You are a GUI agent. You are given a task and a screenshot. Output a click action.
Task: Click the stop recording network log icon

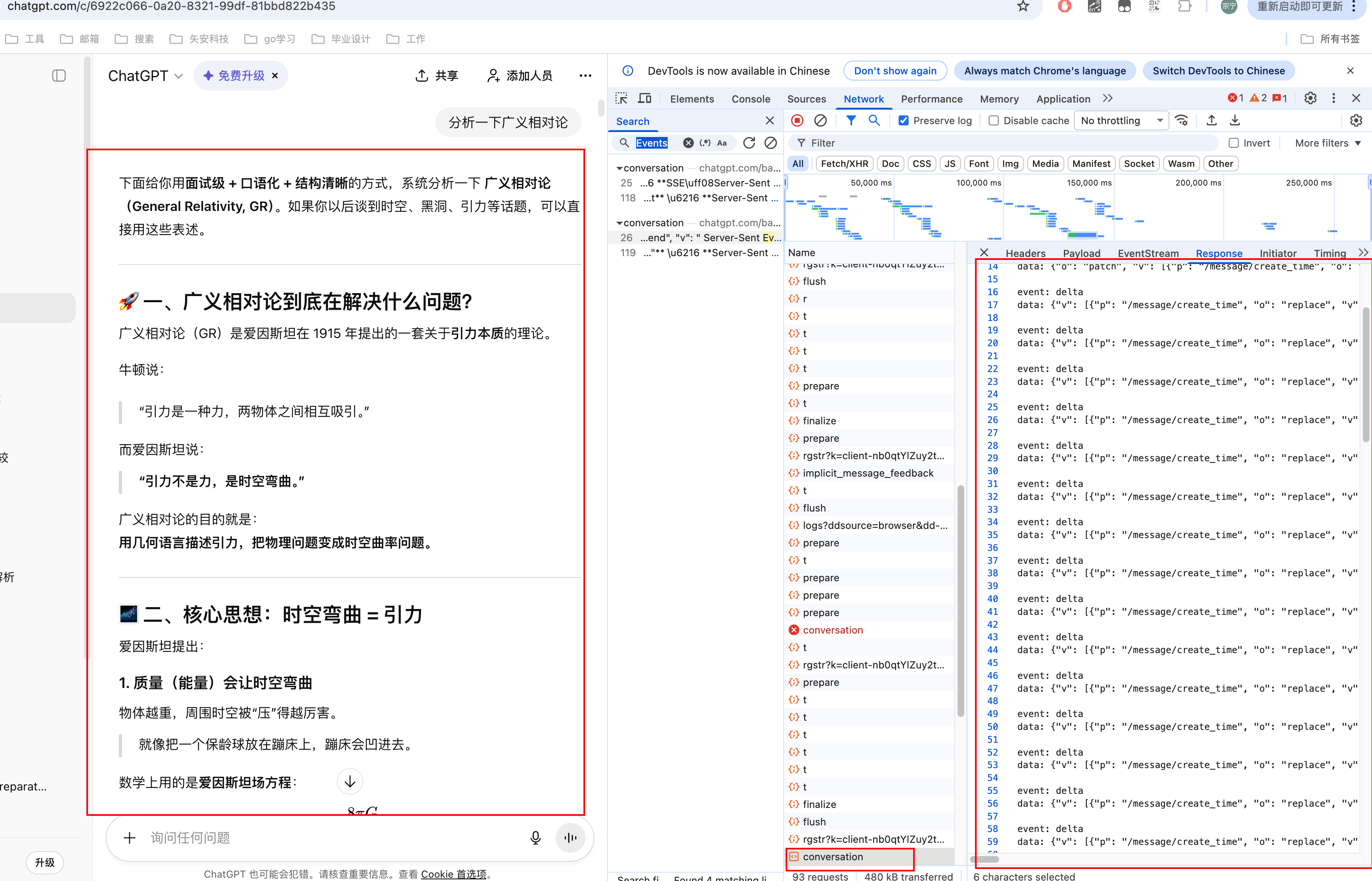click(x=797, y=121)
